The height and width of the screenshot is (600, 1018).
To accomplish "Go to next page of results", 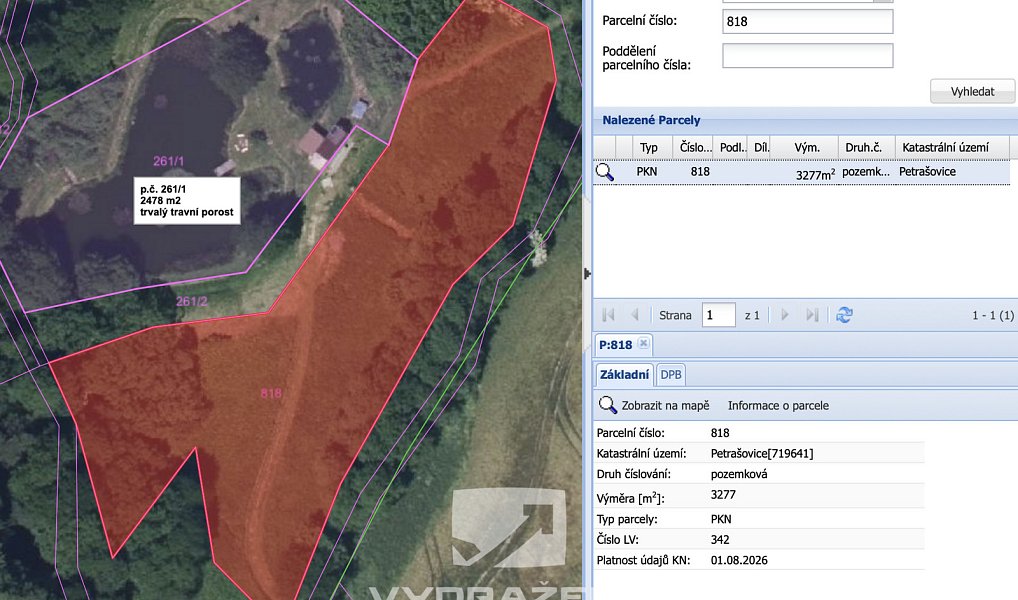I will [x=784, y=315].
